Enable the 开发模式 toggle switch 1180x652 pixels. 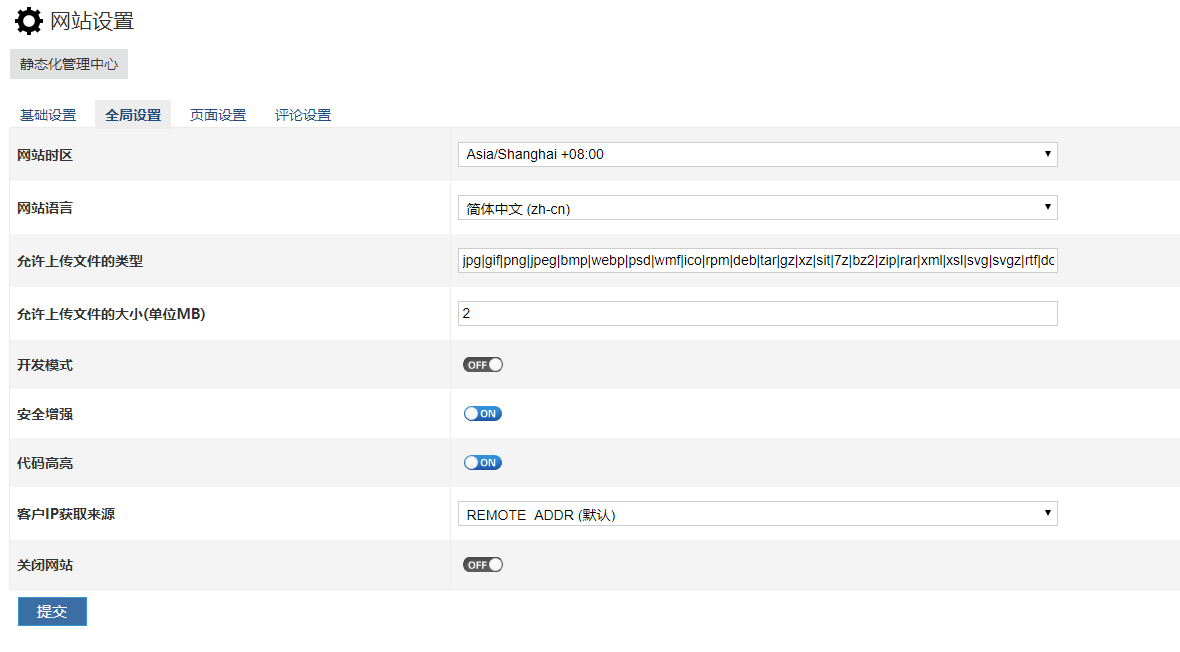pos(483,365)
